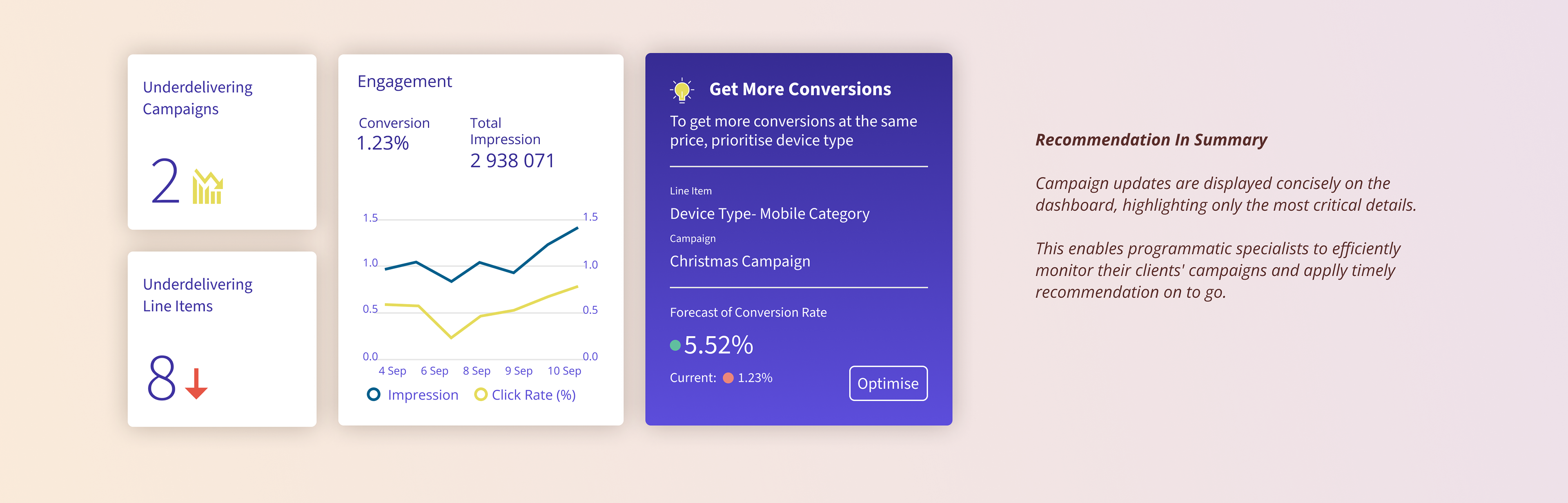
Task: Open the Underdelivering Line Items card
Action: click(222, 339)
